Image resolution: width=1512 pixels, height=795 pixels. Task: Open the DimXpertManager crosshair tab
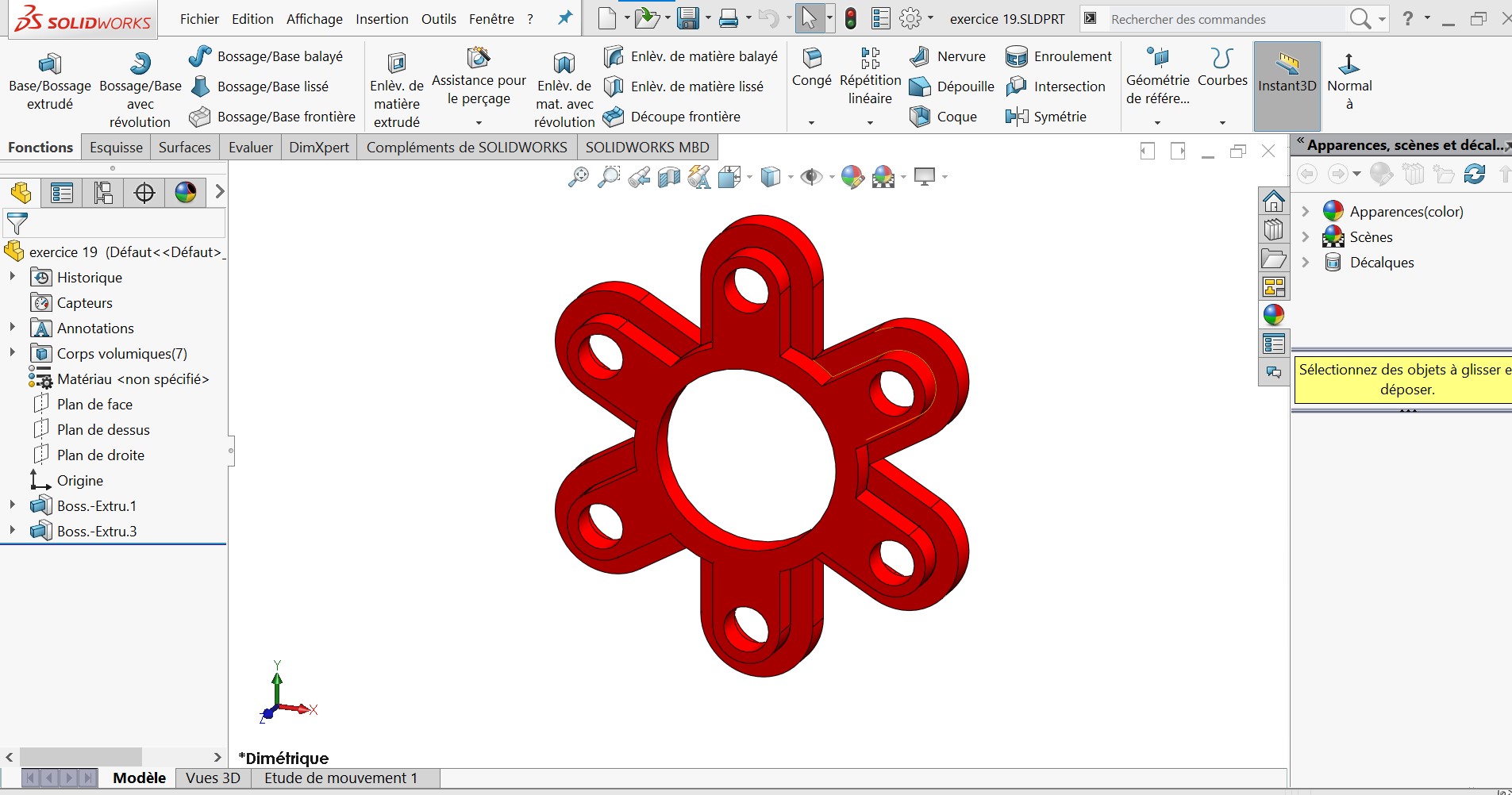pos(144,193)
